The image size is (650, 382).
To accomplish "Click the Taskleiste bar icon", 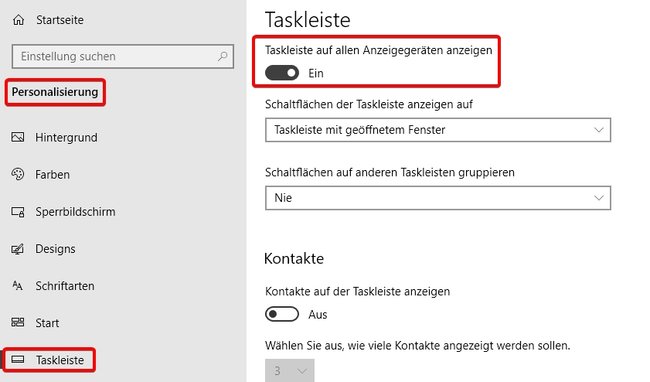I will 17,359.
